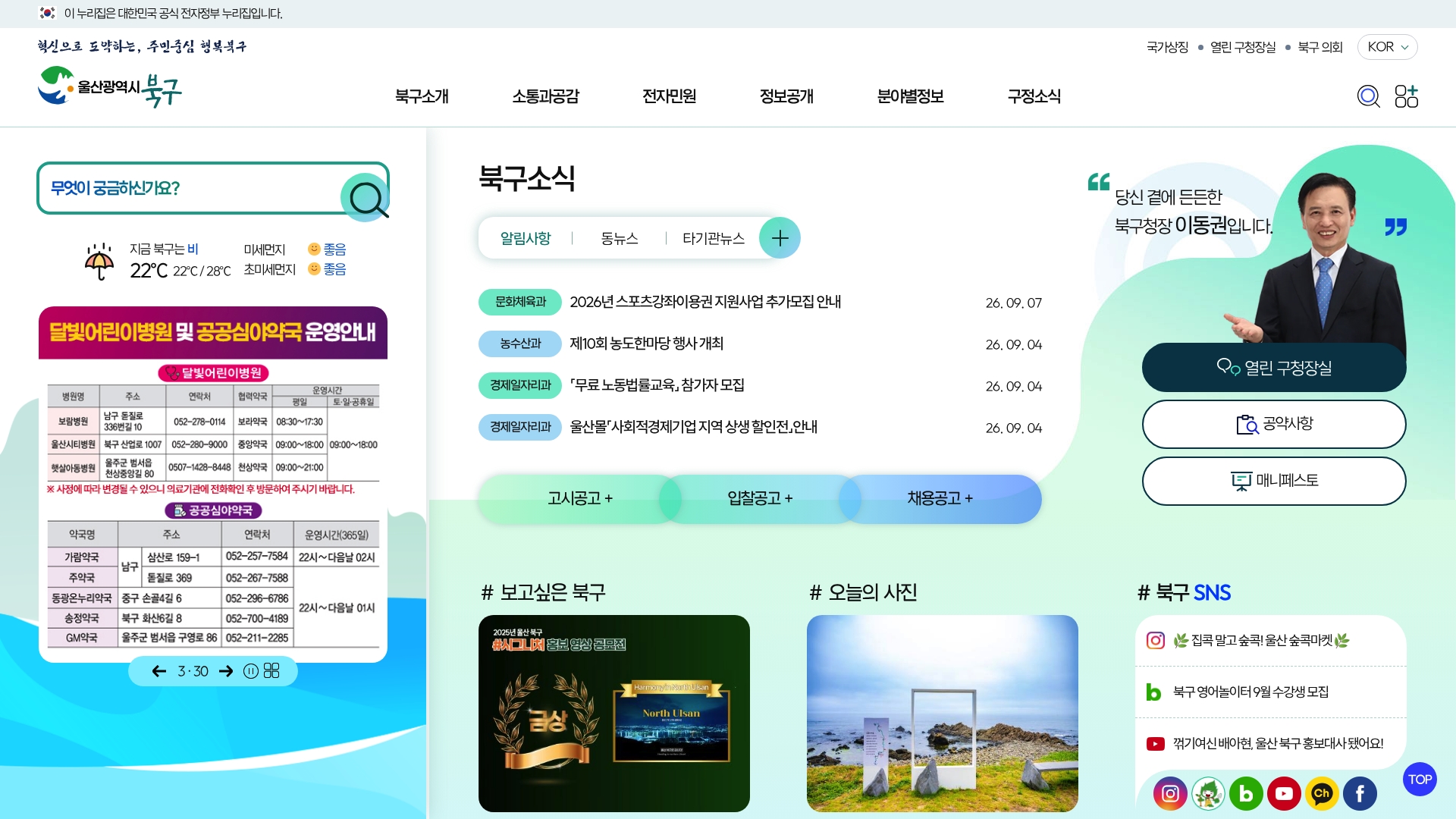Open the 홍보 영상 공모전 thumbnail
This screenshot has width=1456, height=819.
tap(614, 714)
